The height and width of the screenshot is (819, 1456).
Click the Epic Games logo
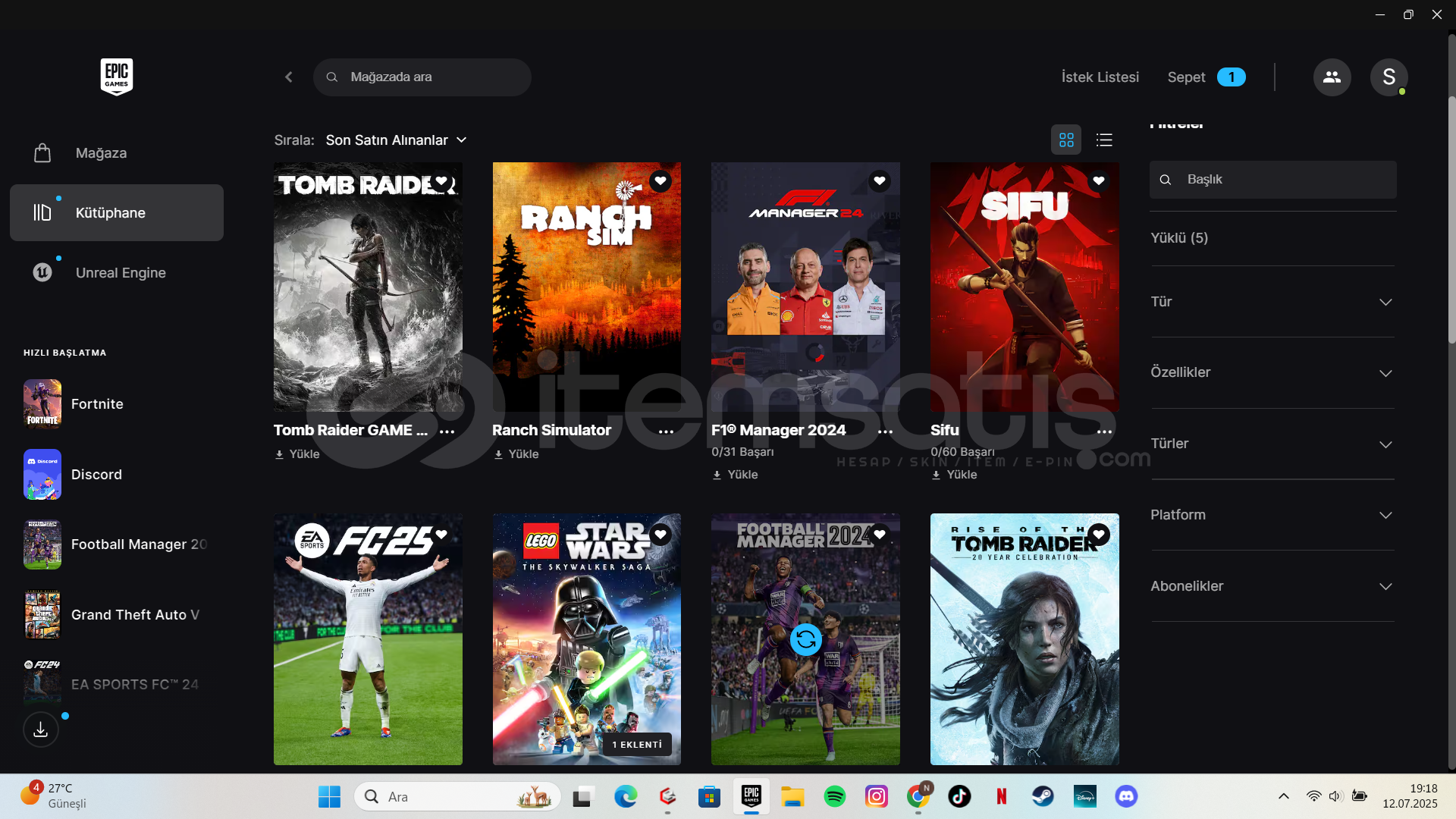tap(117, 77)
